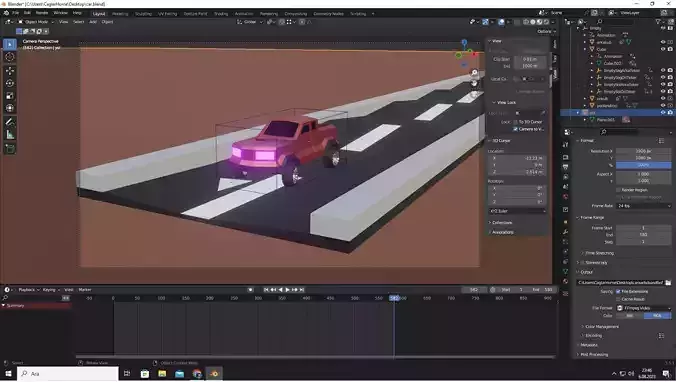Select the Add Cube tool
The height and width of the screenshot is (382, 676).
(x=9, y=149)
